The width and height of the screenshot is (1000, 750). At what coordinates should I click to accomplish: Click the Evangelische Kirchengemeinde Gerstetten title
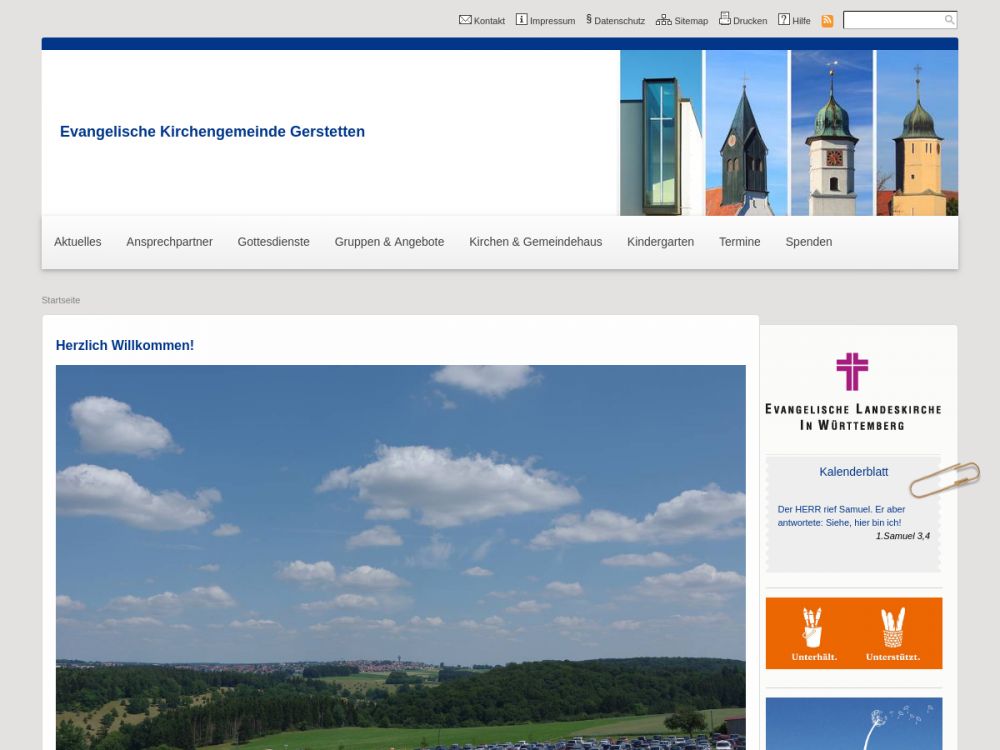(x=212, y=132)
